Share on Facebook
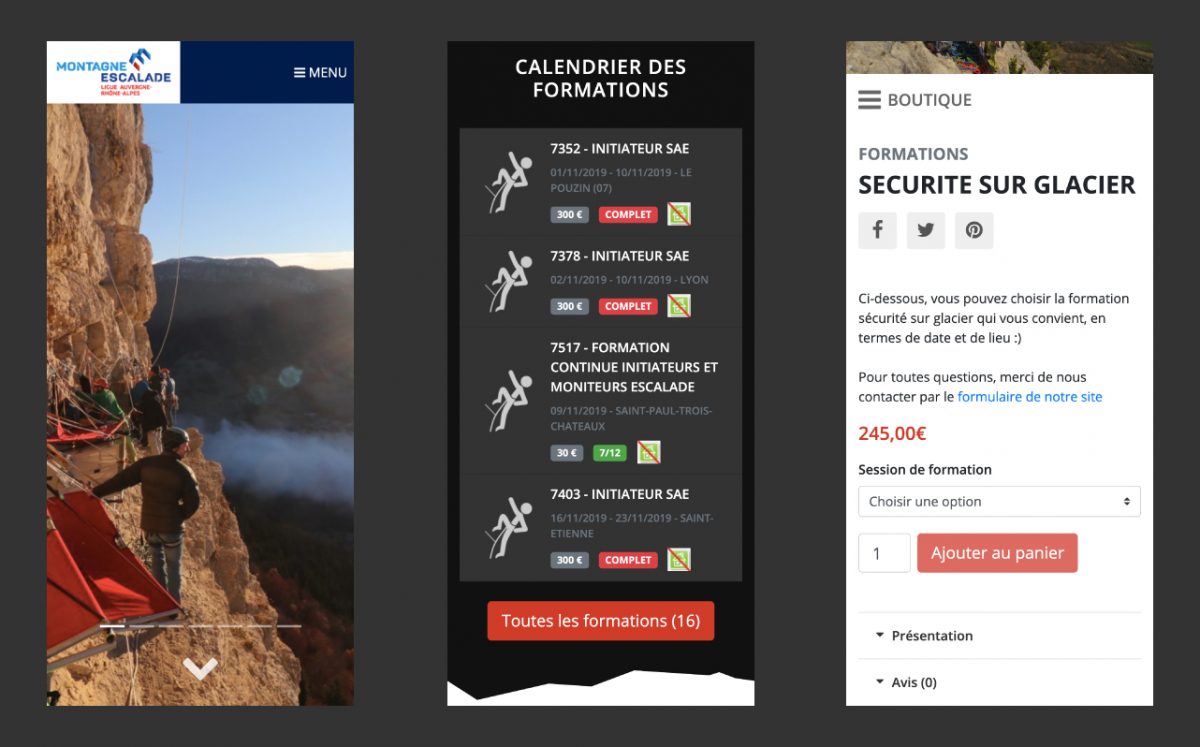The height and width of the screenshot is (747, 1200). tap(877, 230)
